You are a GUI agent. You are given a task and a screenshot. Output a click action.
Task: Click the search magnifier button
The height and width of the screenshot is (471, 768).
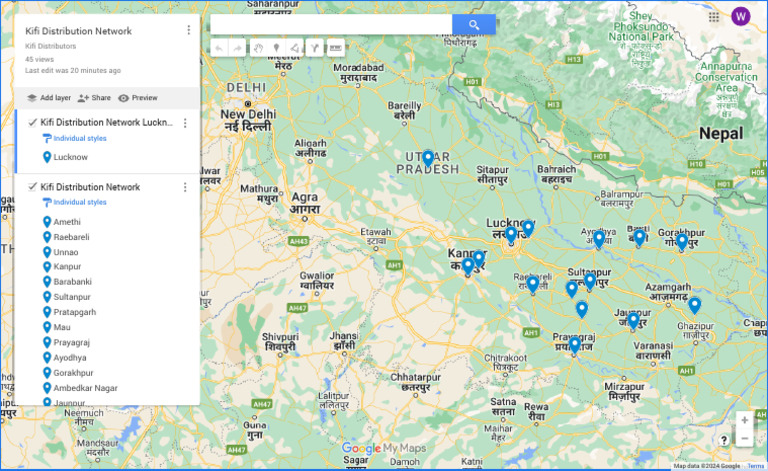pyautogui.click(x=474, y=24)
